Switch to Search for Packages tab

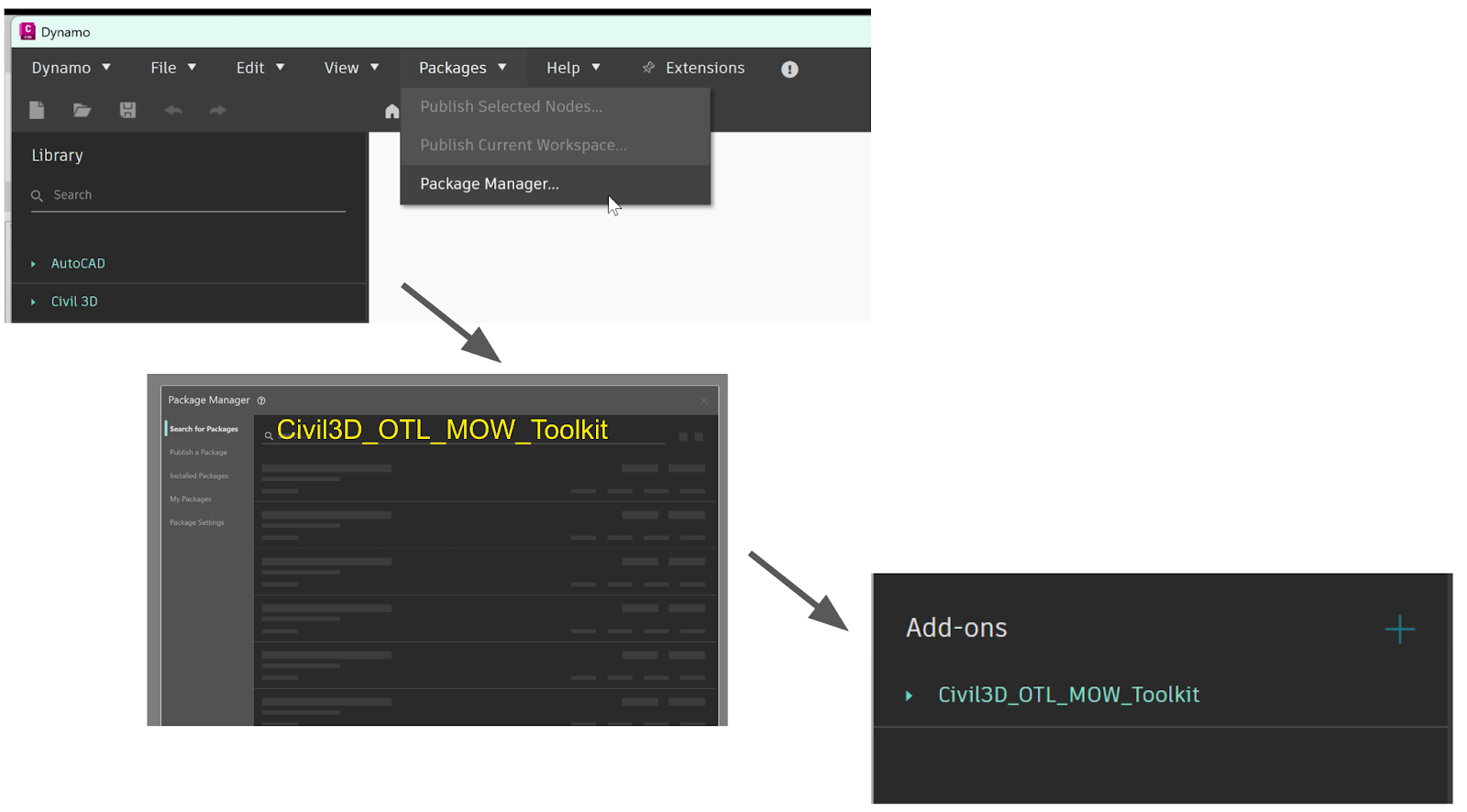[204, 429]
